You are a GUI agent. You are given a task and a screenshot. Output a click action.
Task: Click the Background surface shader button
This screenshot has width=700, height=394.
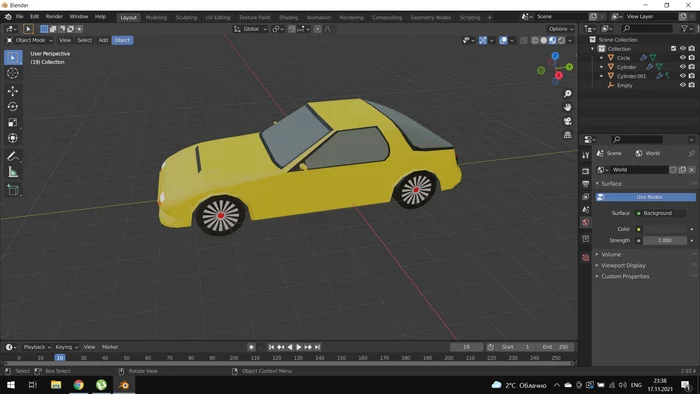(x=661, y=213)
